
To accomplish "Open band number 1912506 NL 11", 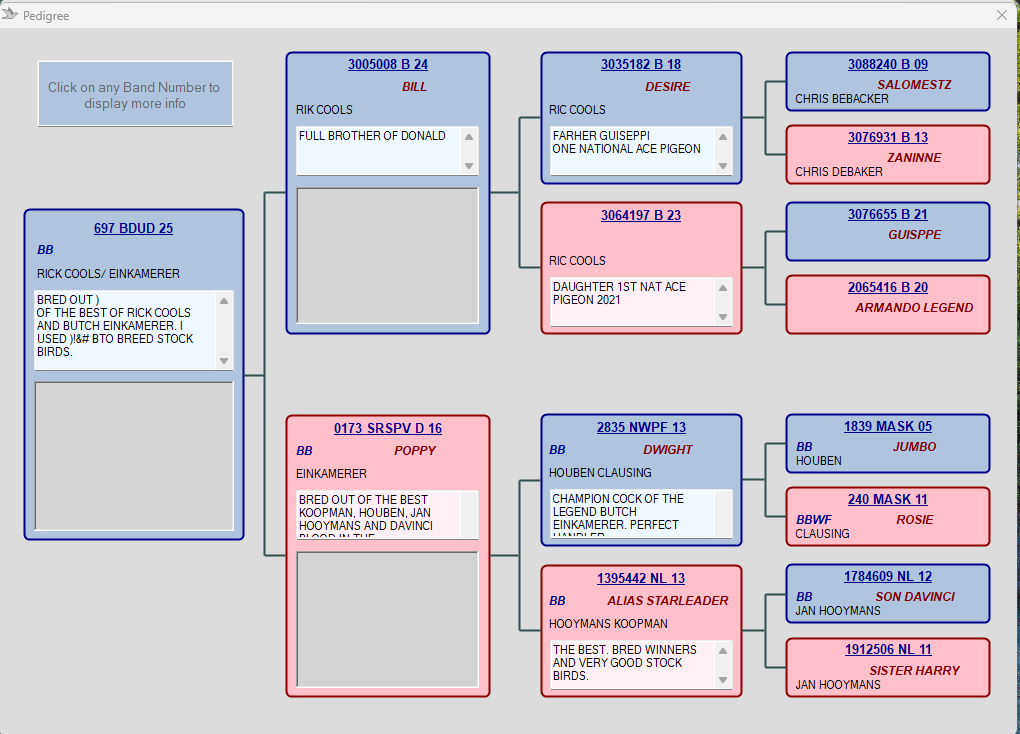I will click(888, 650).
